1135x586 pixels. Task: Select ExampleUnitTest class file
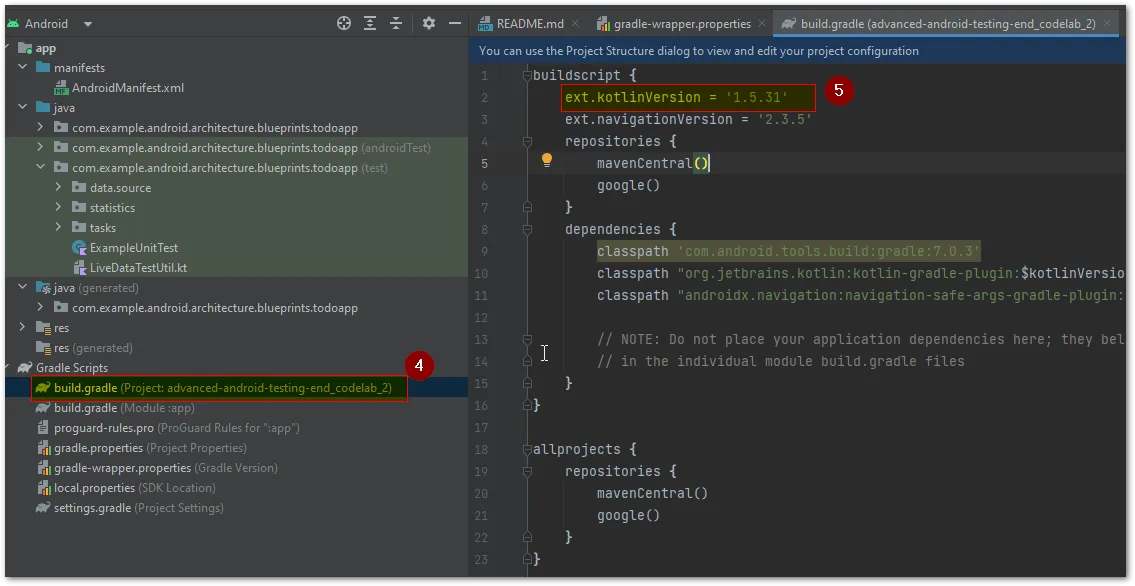[133, 247]
